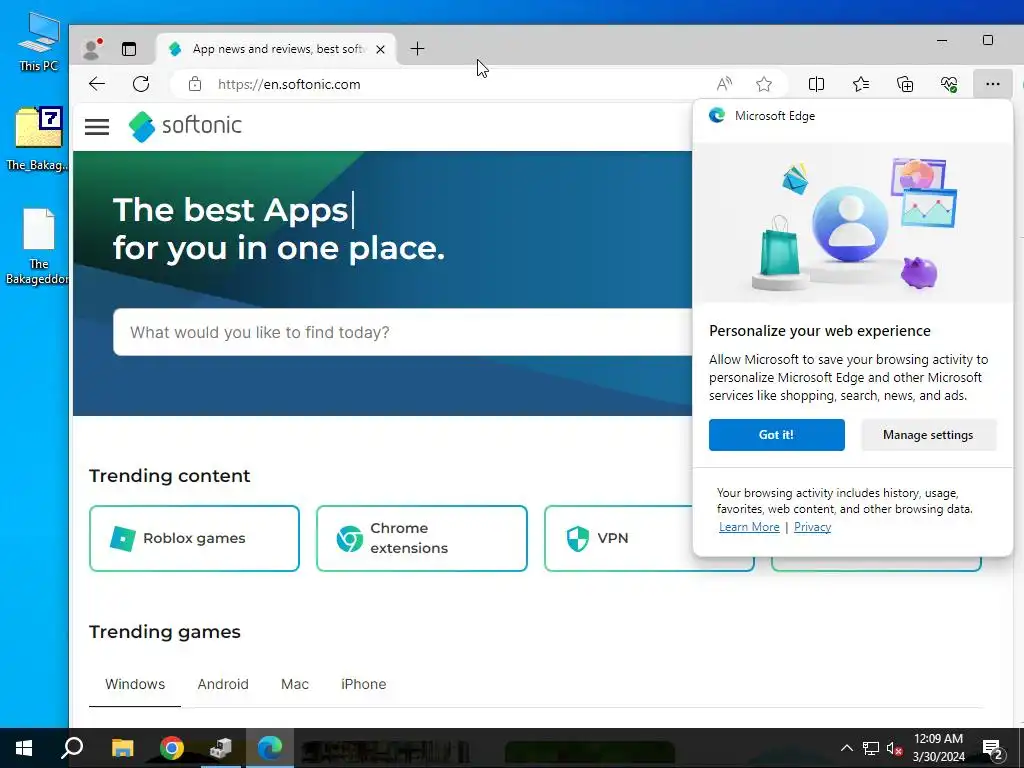
Task: Open This PC desktop icon
Action: point(38,41)
